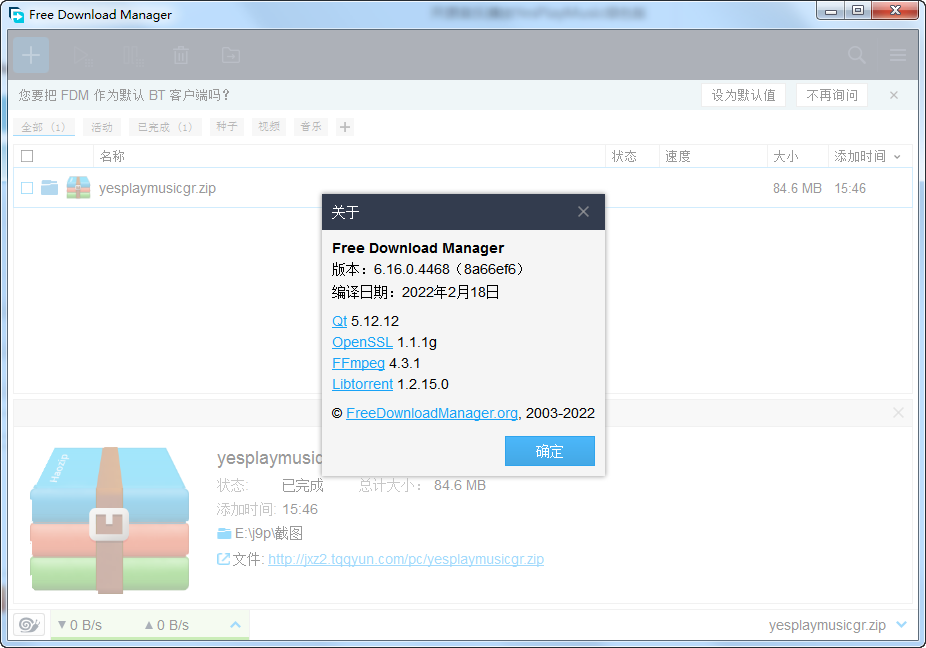This screenshot has width=926, height=648.
Task: Open the search magnifier in toolbar
Action: (x=856, y=56)
